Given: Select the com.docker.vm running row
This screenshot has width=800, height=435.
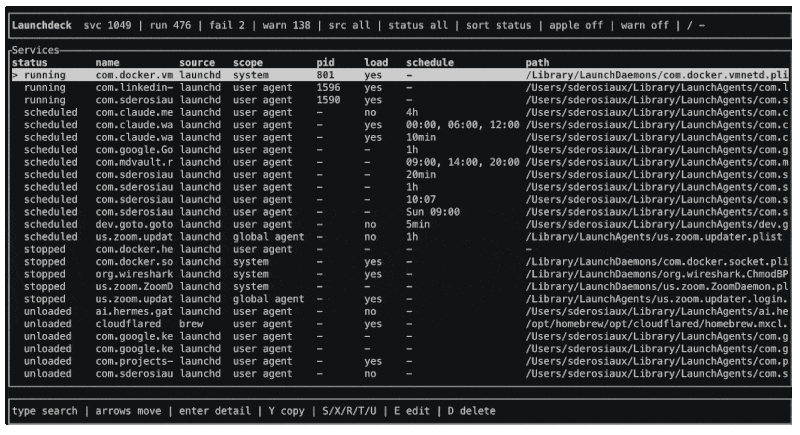Looking at the screenshot, I should point(400,75).
